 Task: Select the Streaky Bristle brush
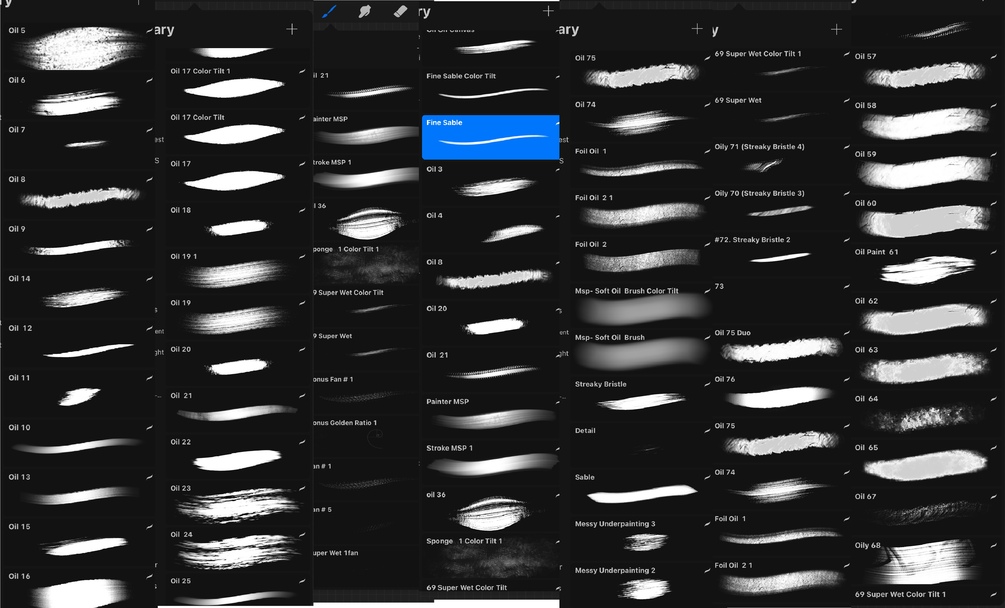pyautogui.click(x=641, y=399)
